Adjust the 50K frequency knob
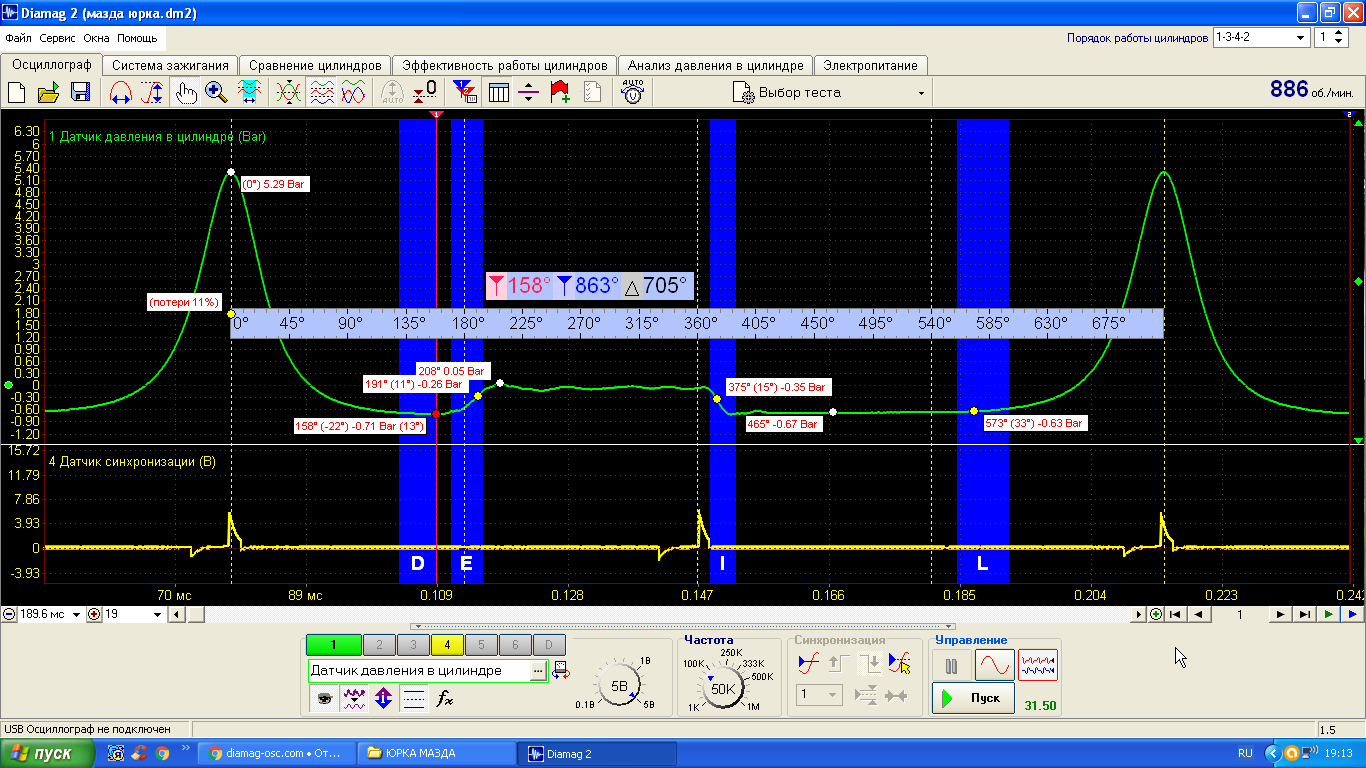Viewport: 1366px width, 768px height. click(723, 688)
